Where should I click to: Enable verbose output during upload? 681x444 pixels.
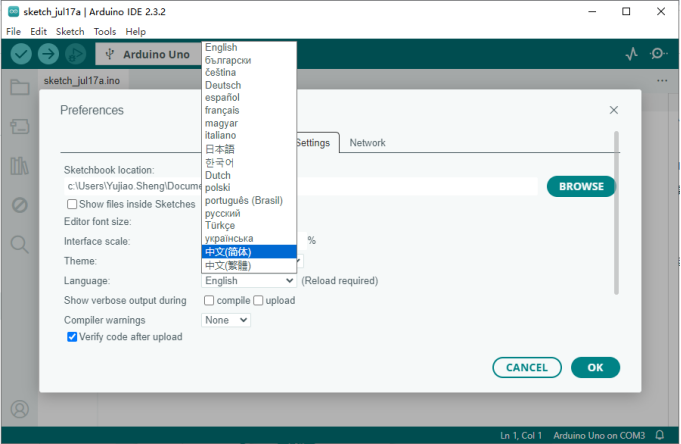pyautogui.click(x=258, y=300)
